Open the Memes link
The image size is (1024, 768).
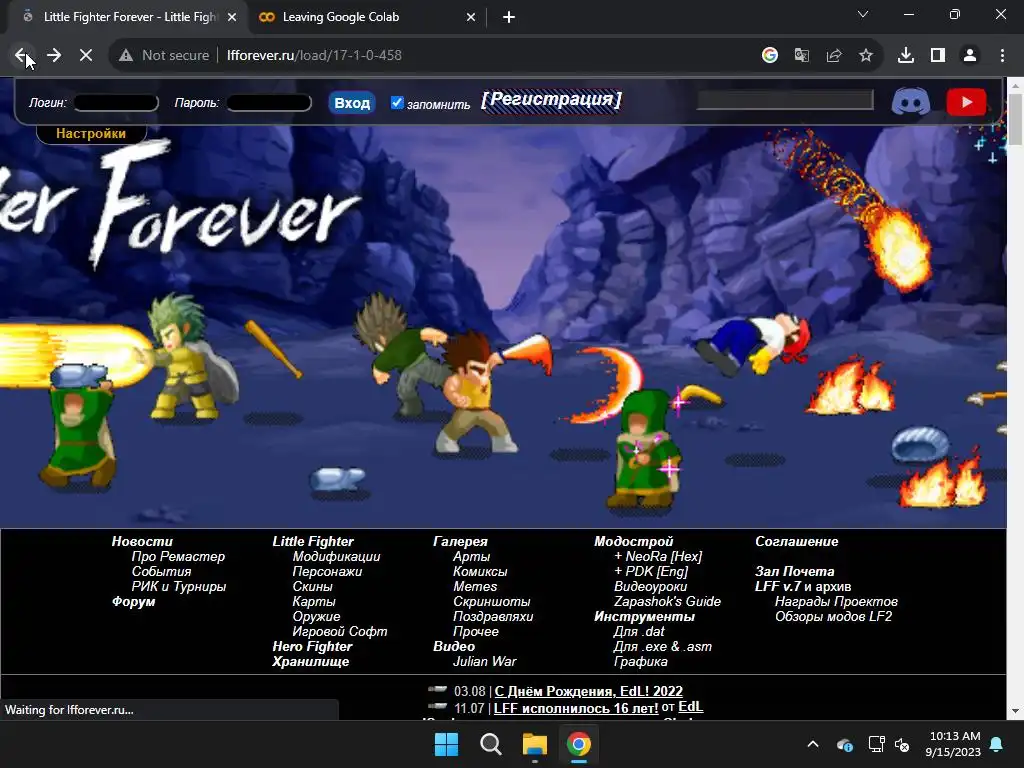point(475,586)
